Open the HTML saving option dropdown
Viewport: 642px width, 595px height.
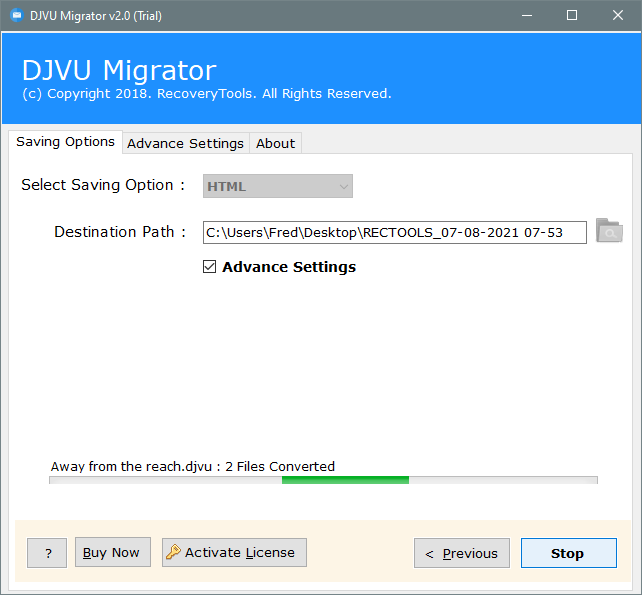pyautogui.click(x=278, y=186)
